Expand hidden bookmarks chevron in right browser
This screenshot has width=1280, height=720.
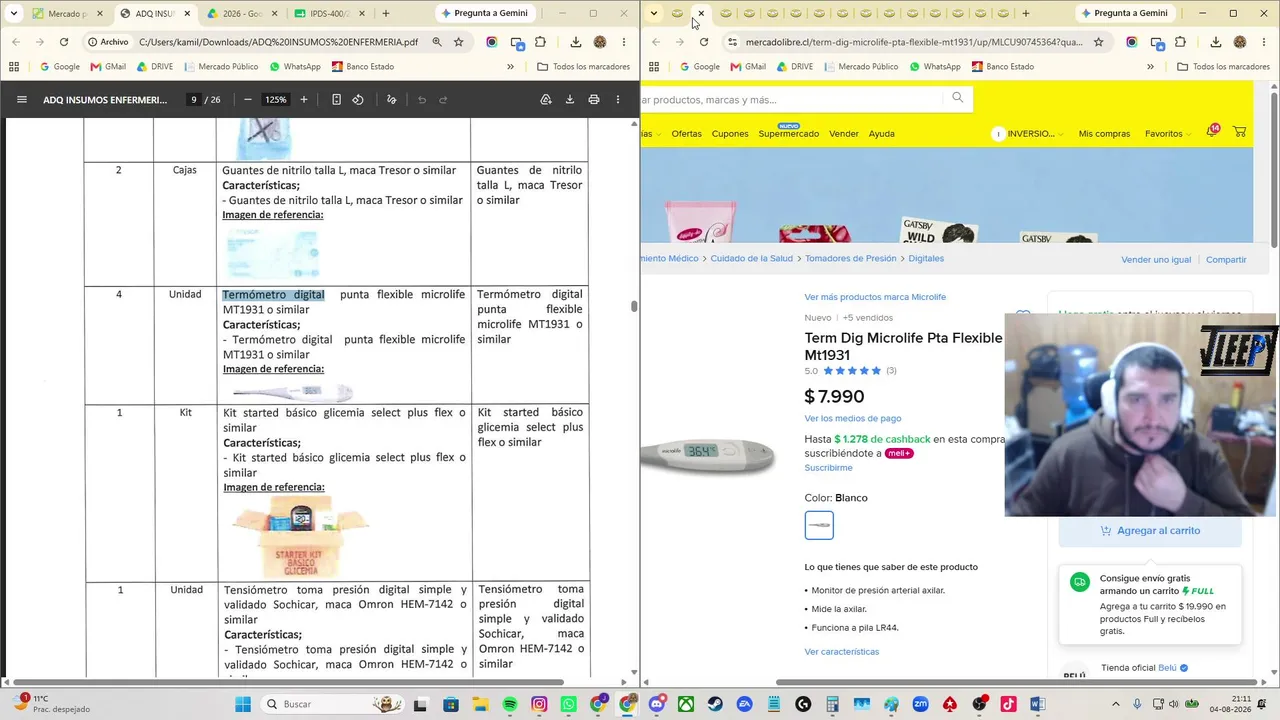(1150, 67)
